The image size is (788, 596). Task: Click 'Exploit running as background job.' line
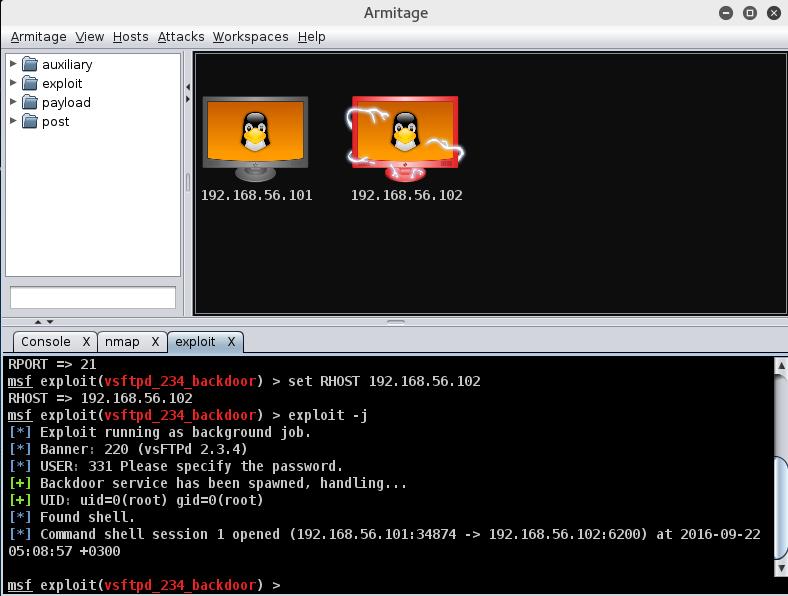pyautogui.click(x=160, y=432)
